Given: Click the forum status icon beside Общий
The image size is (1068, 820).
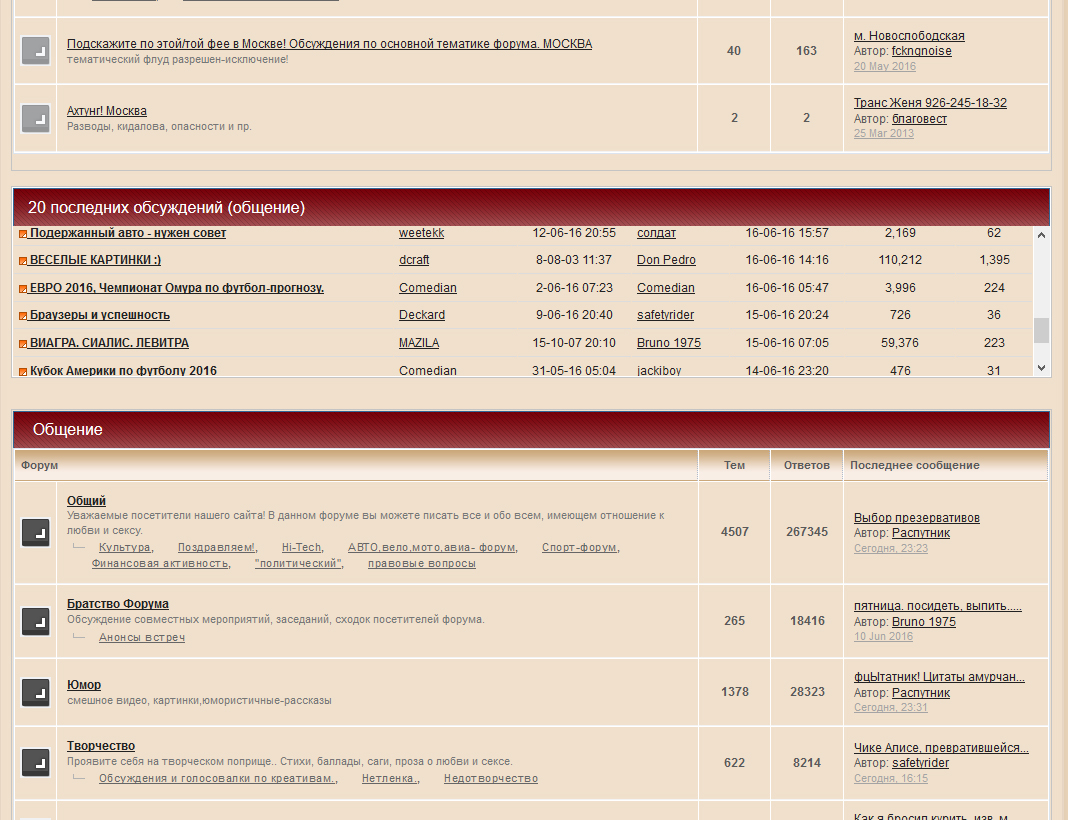Looking at the screenshot, I should [36, 532].
